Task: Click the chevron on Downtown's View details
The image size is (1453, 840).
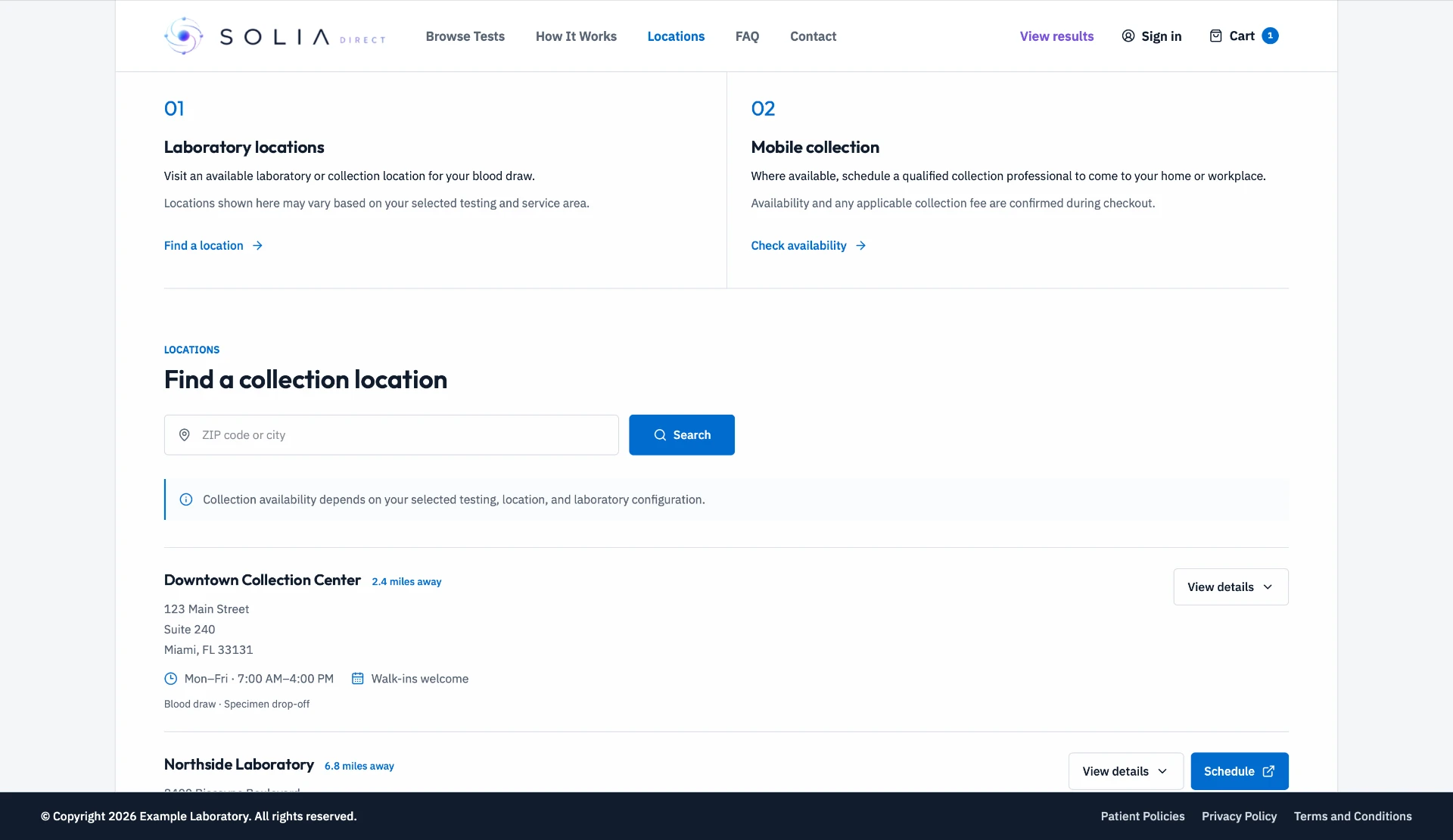Action: pyautogui.click(x=1268, y=587)
